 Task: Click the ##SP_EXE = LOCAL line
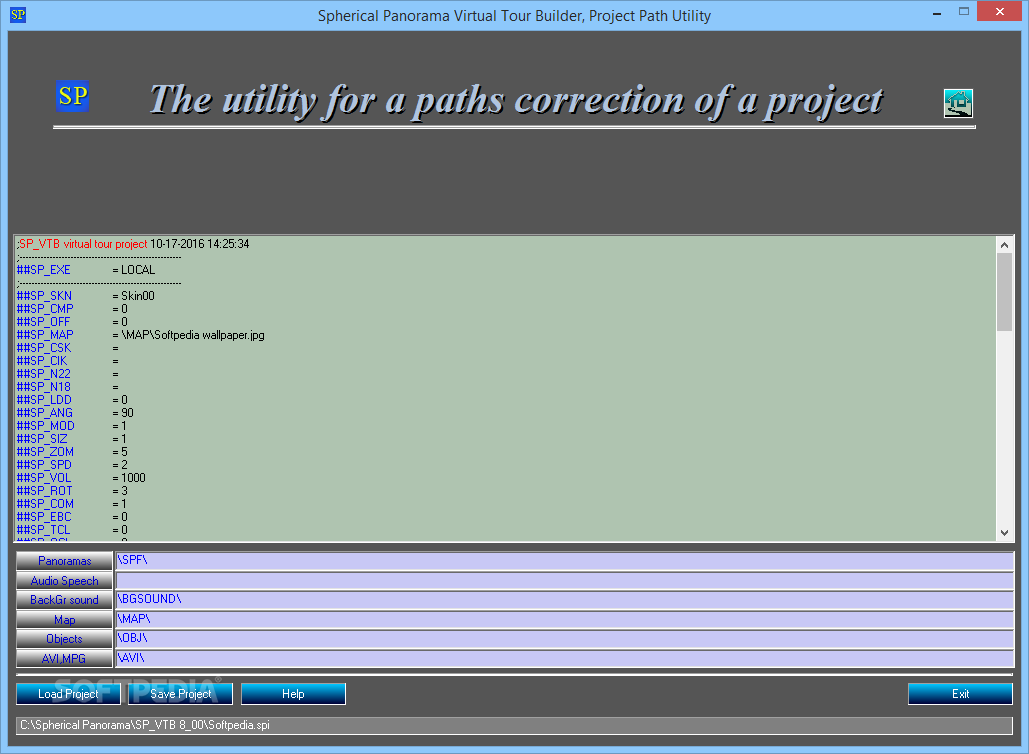[86, 270]
